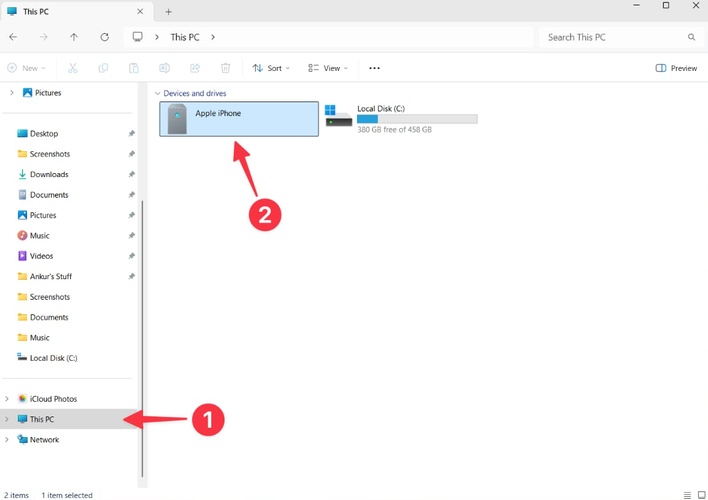Open Videos in the sidebar

[x=35, y=256]
